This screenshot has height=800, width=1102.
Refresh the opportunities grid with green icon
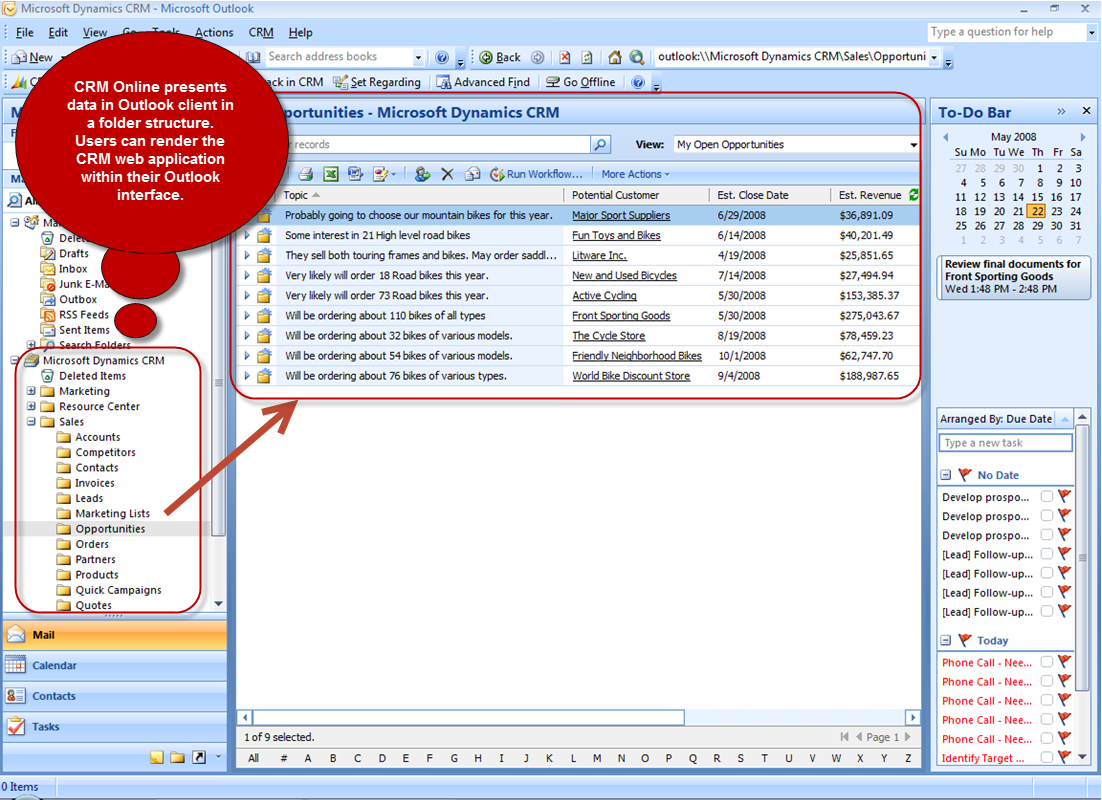913,195
